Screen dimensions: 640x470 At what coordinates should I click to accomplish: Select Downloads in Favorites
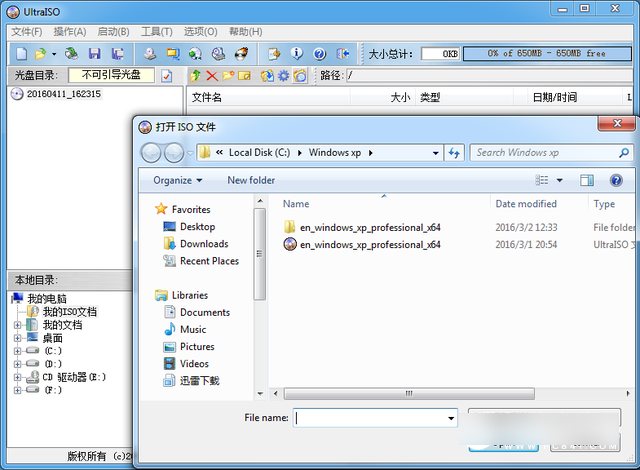tap(204, 244)
